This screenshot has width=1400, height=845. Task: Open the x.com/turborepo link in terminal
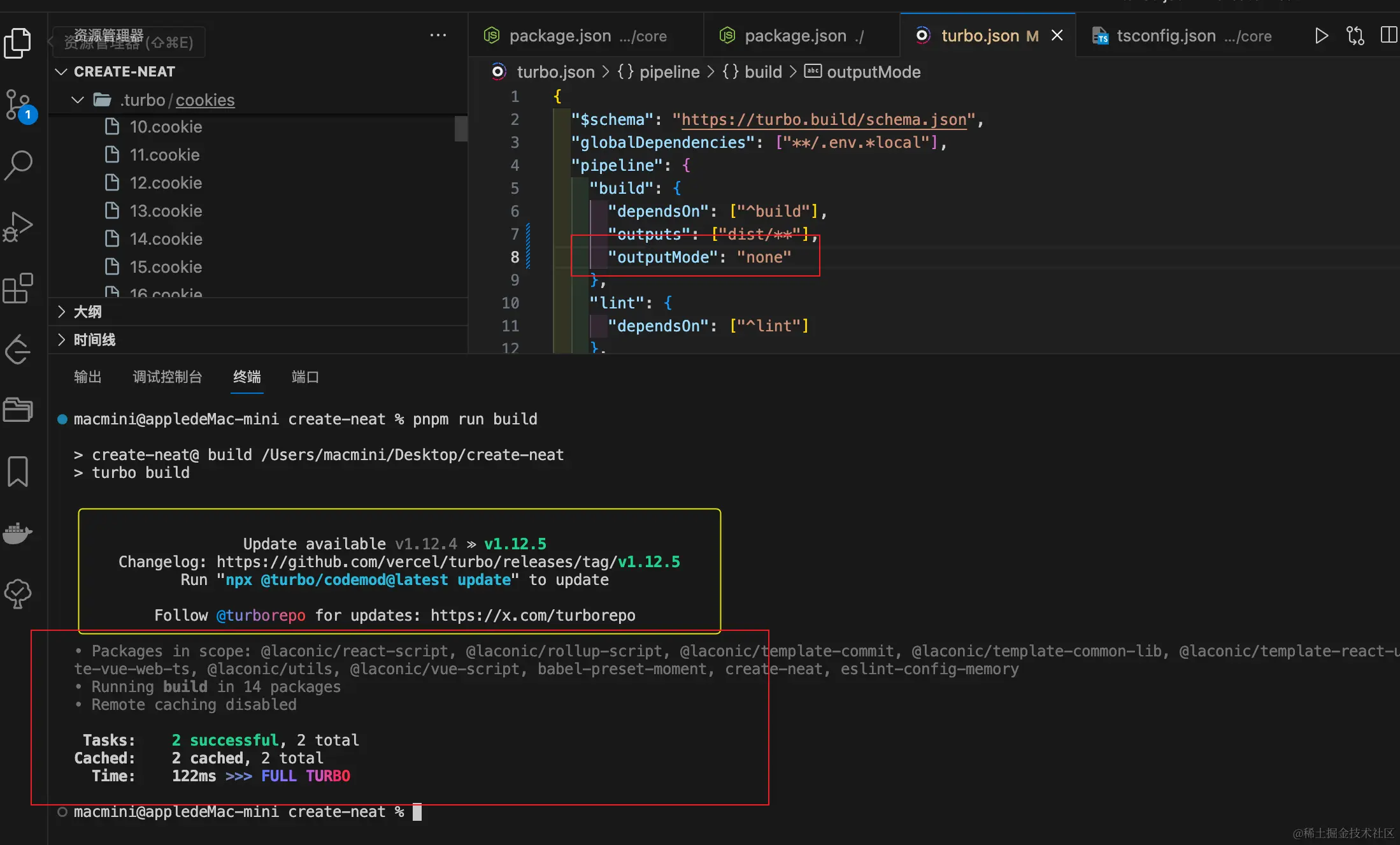532,616
